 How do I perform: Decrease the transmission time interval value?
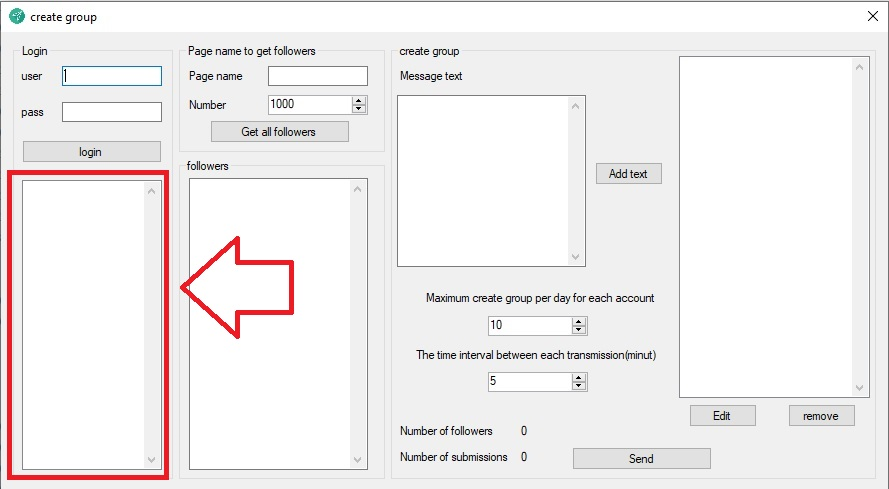[579, 386]
